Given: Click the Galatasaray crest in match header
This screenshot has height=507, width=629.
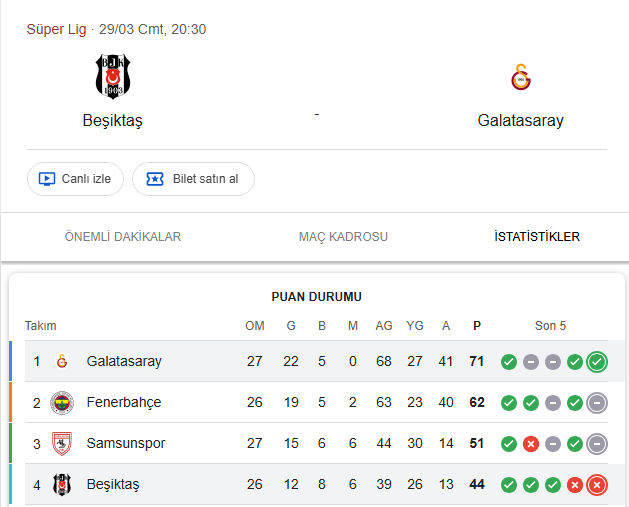Looking at the screenshot, I should [520, 77].
